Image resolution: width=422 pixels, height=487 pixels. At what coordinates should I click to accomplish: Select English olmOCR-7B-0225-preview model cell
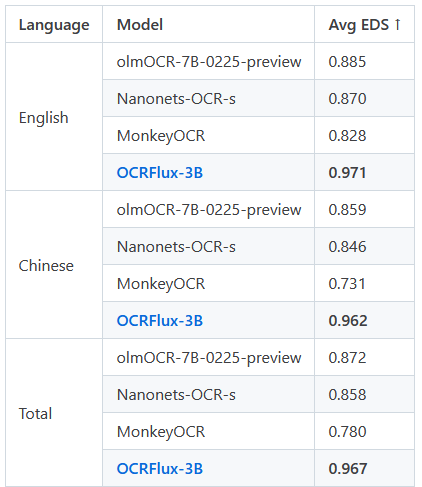[x=208, y=61]
